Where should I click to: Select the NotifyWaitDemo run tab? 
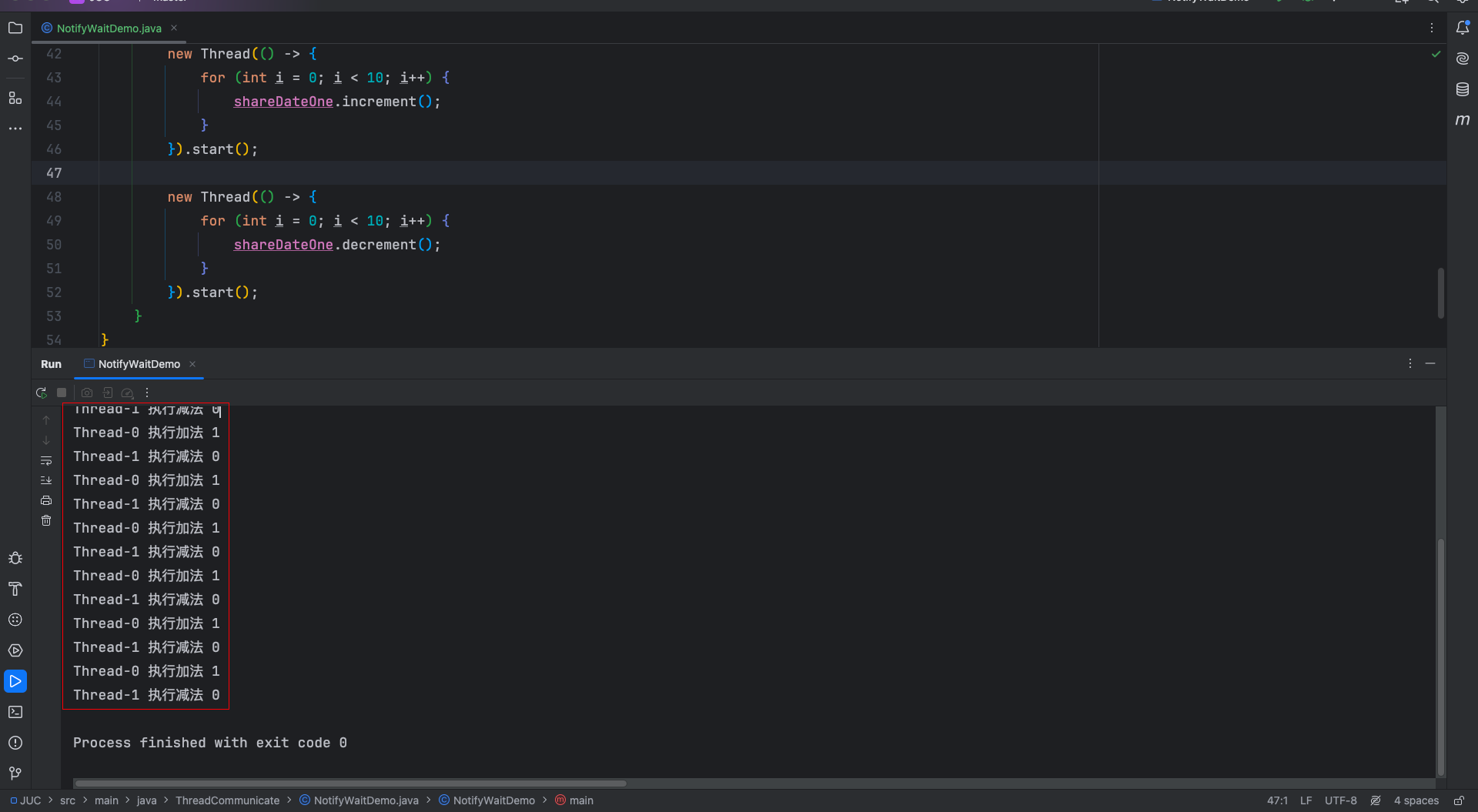click(x=139, y=364)
